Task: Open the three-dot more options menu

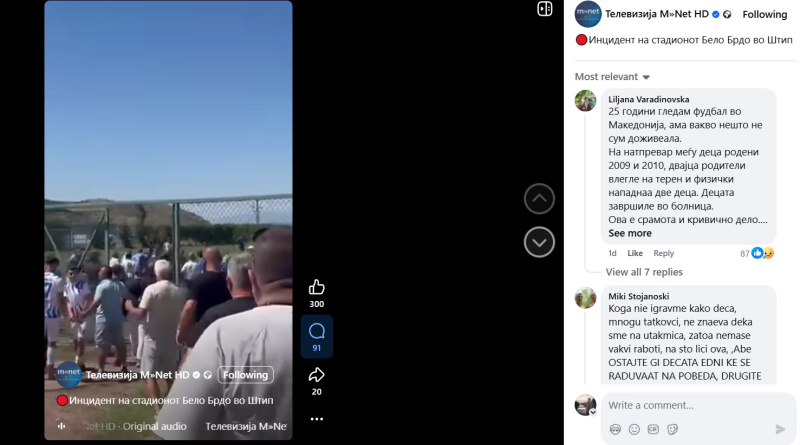Action: [316, 419]
